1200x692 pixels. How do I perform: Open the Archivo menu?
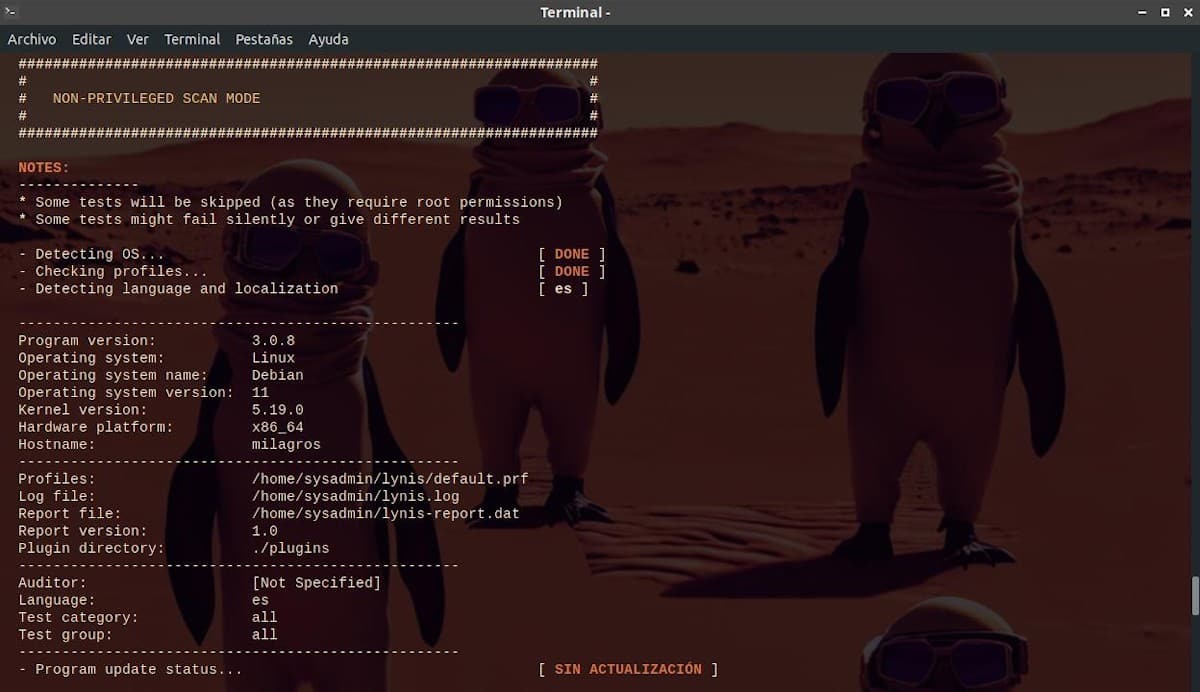pyautogui.click(x=32, y=39)
